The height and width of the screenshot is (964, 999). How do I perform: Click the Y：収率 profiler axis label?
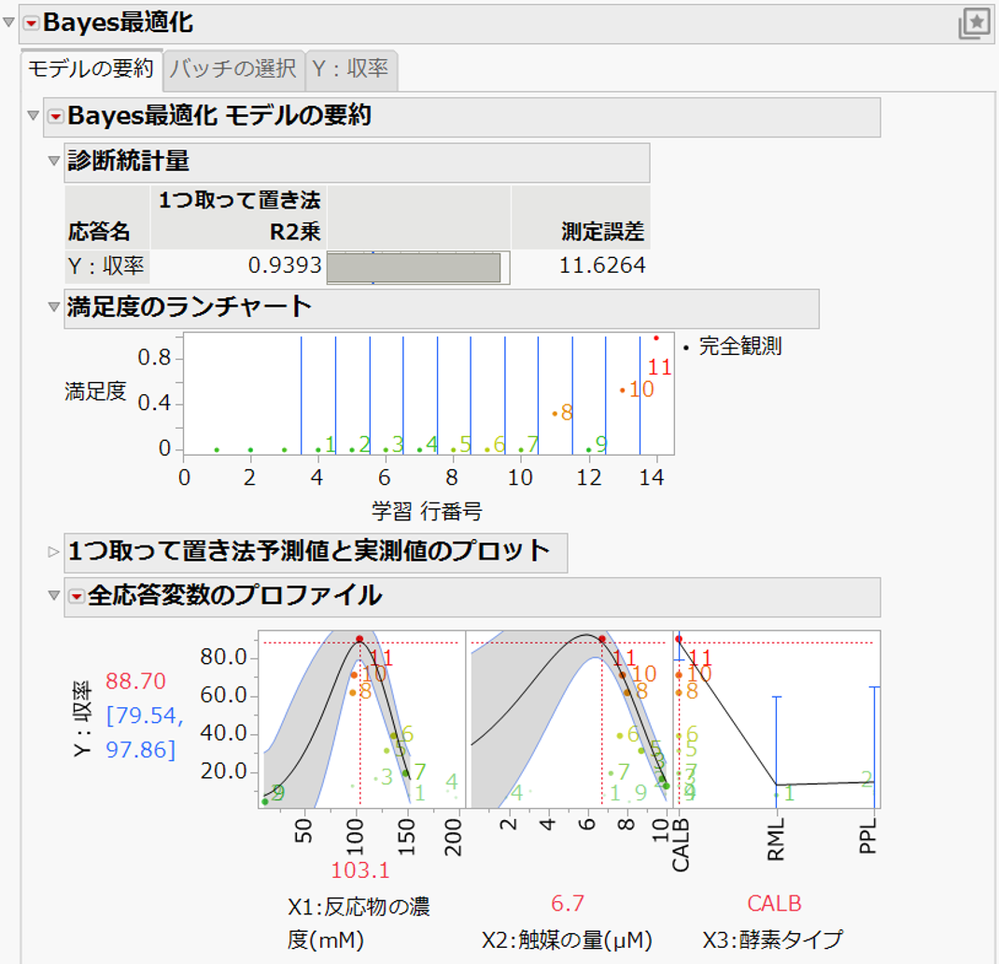83,719
